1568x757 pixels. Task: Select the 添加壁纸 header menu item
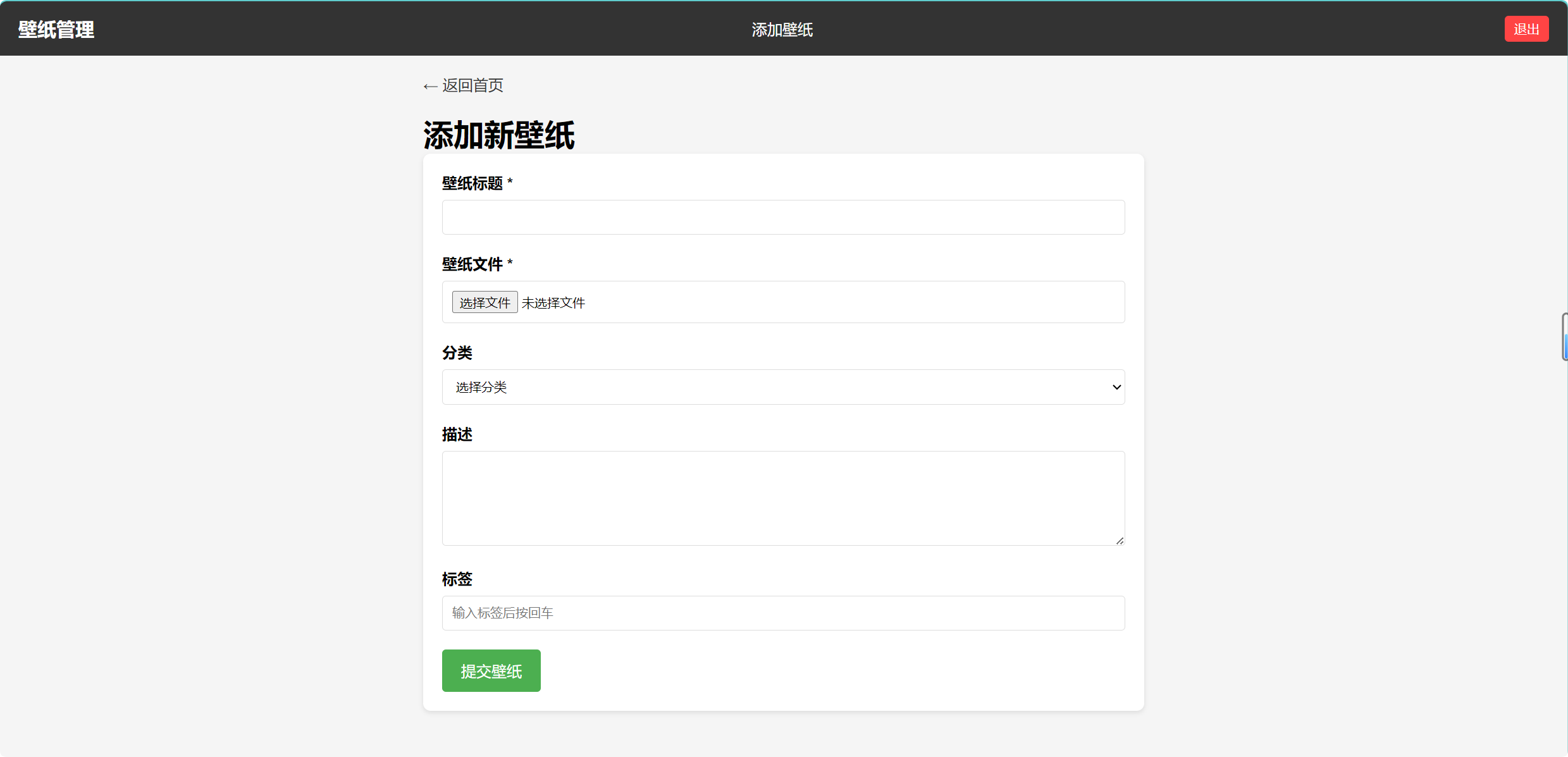(782, 30)
